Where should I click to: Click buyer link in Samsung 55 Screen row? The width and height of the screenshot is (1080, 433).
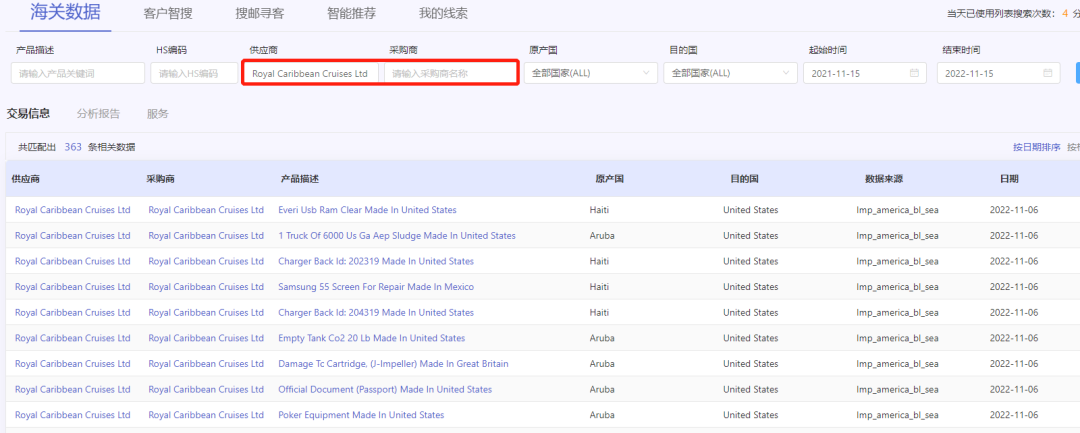pyautogui.click(x=206, y=287)
